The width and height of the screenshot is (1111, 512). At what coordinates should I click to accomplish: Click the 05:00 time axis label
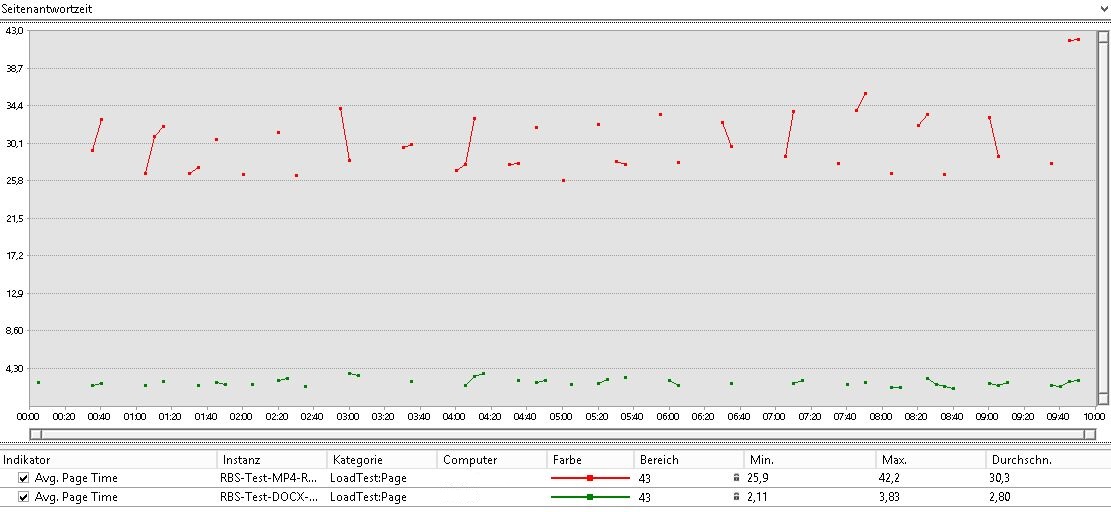[562, 416]
